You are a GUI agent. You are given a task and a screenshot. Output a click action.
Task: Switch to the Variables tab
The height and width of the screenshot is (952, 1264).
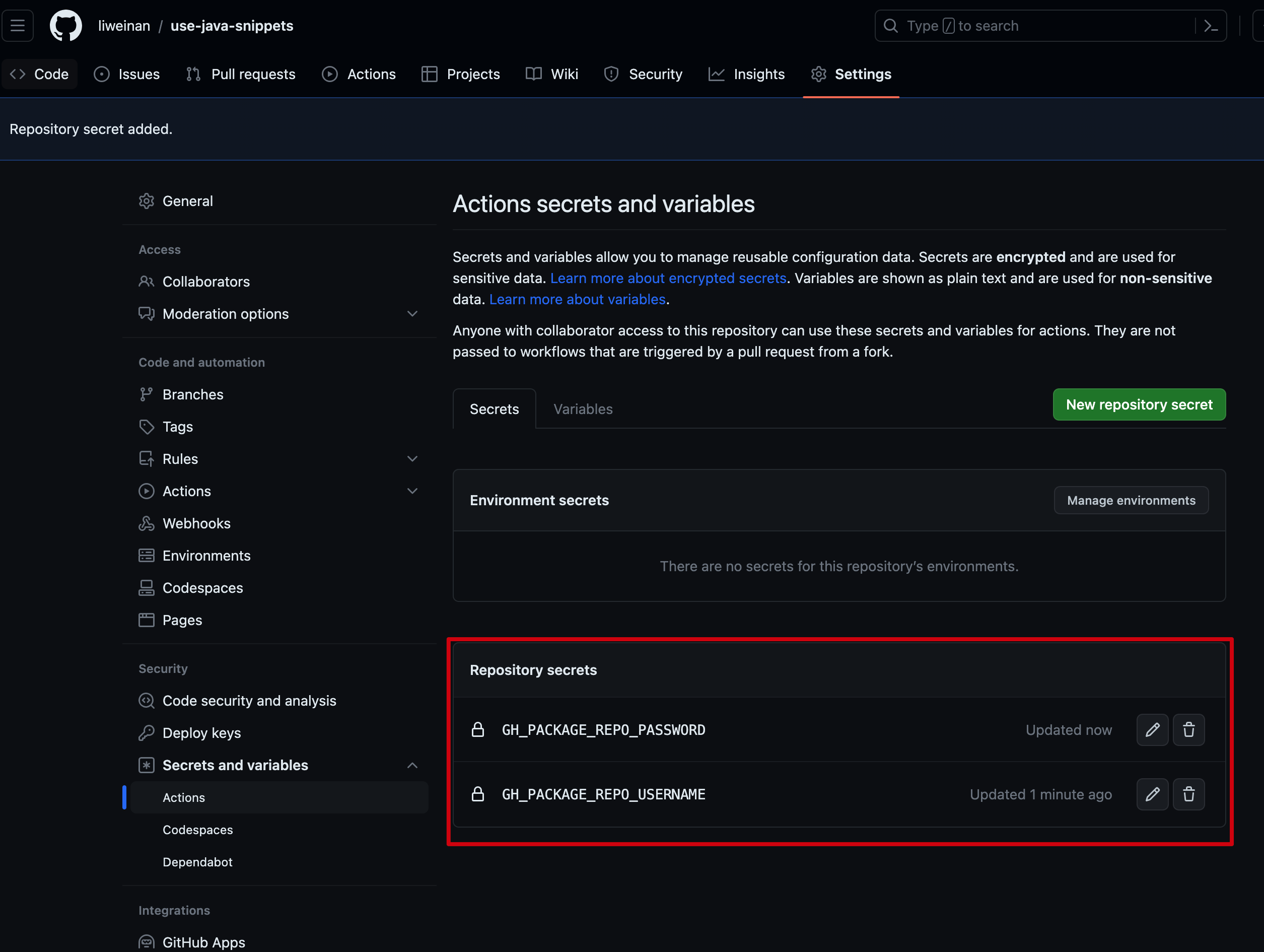pos(582,409)
